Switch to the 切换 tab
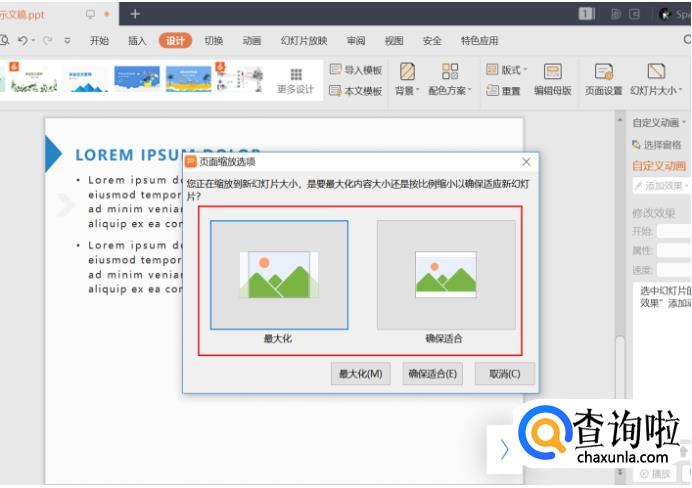Screen dimensions: 692x488 (x=214, y=41)
